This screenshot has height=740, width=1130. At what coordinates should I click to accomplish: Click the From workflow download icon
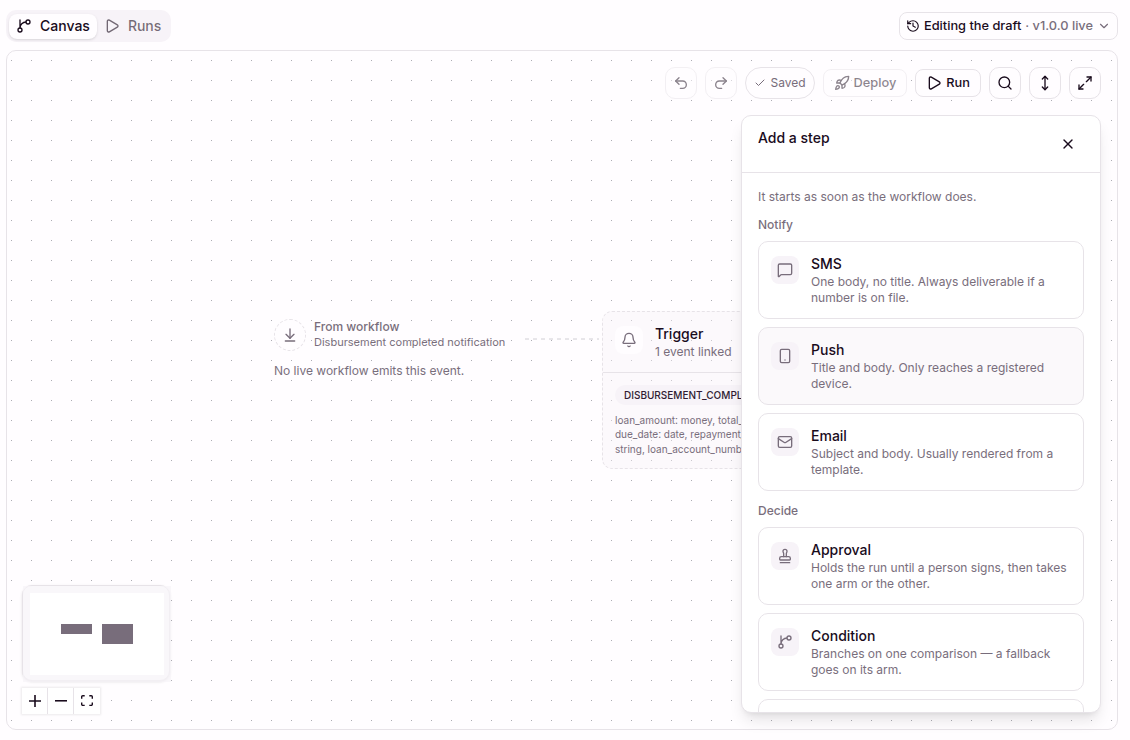point(290,335)
